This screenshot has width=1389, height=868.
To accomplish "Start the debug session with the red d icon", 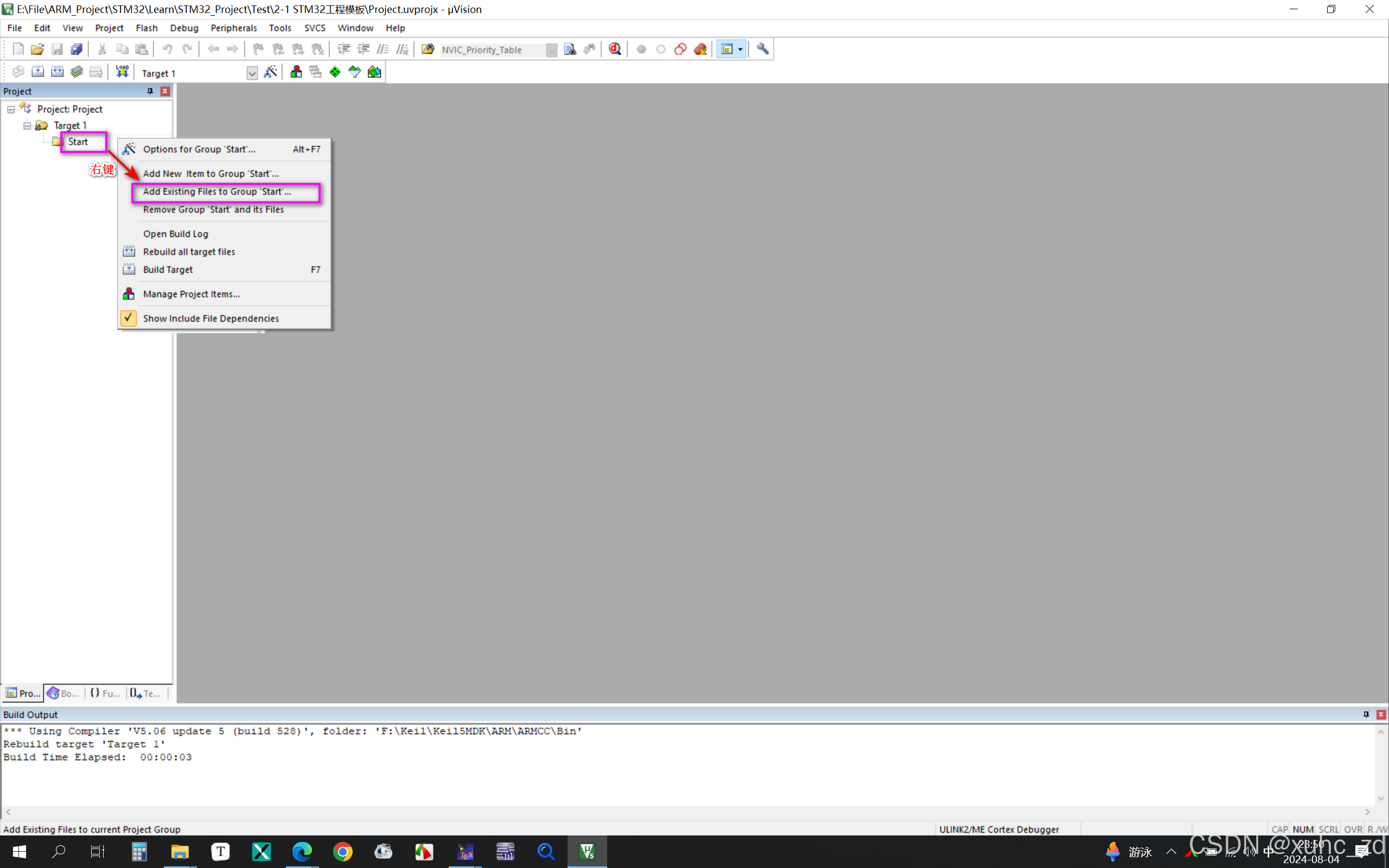I will (615, 49).
